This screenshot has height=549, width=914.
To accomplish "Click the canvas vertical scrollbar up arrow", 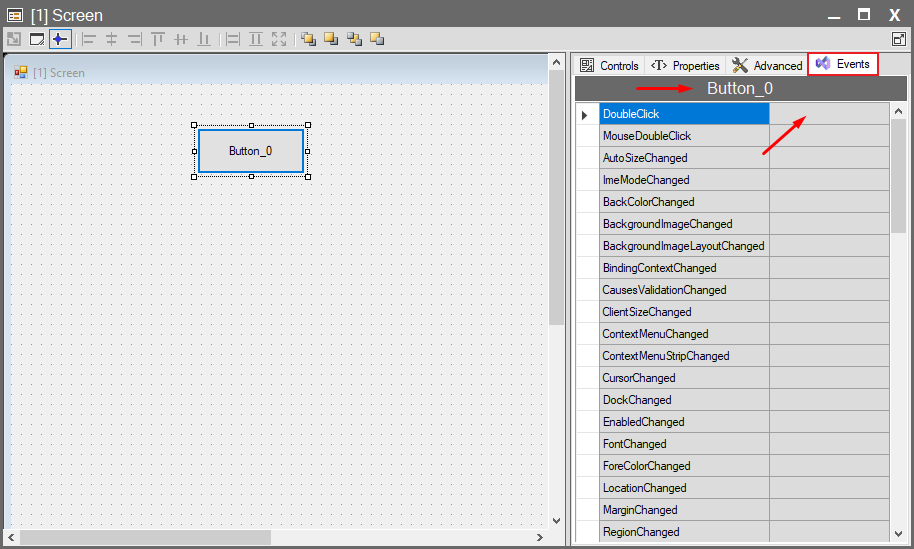I will 557,62.
